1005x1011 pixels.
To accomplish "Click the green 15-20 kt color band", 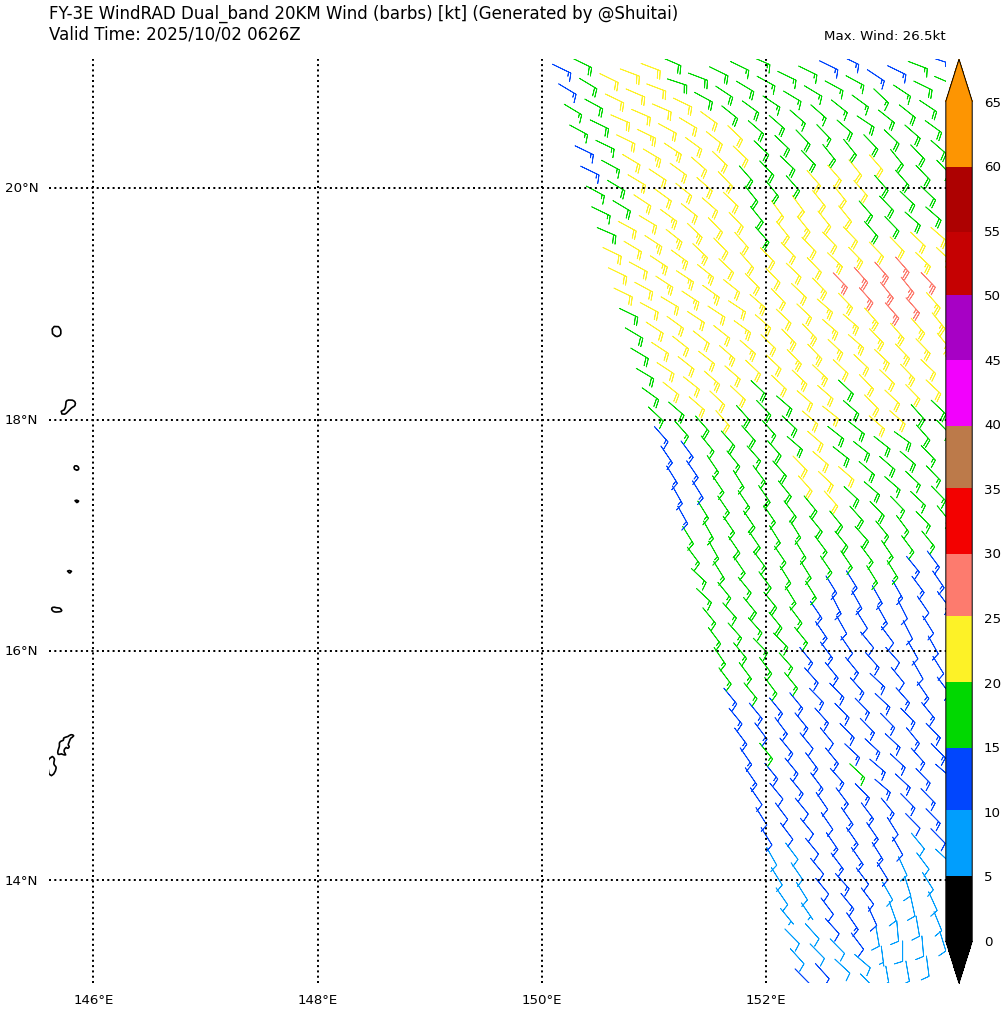I will point(958,714).
